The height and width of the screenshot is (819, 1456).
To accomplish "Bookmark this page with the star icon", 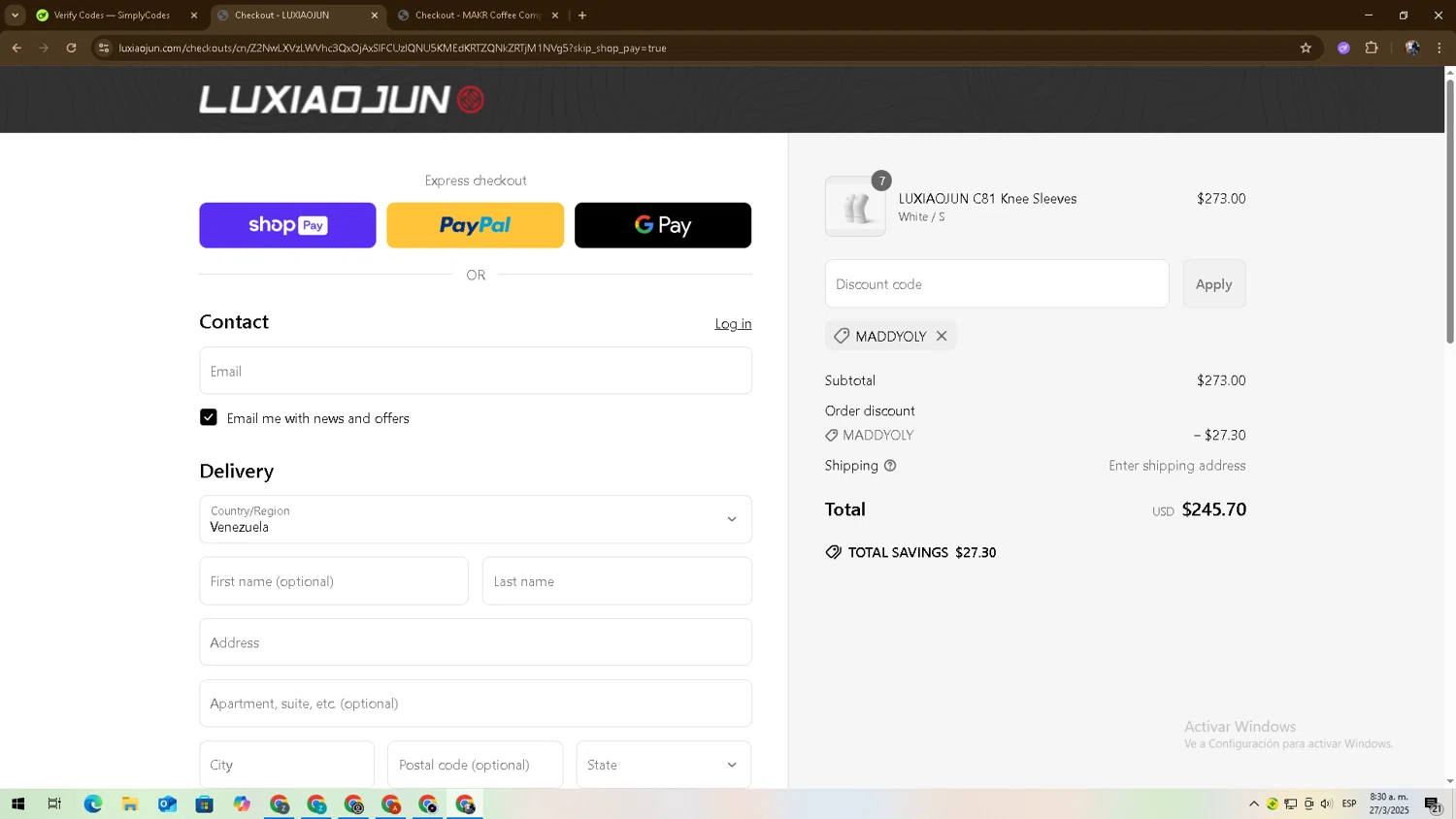I will pyautogui.click(x=1306, y=48).
